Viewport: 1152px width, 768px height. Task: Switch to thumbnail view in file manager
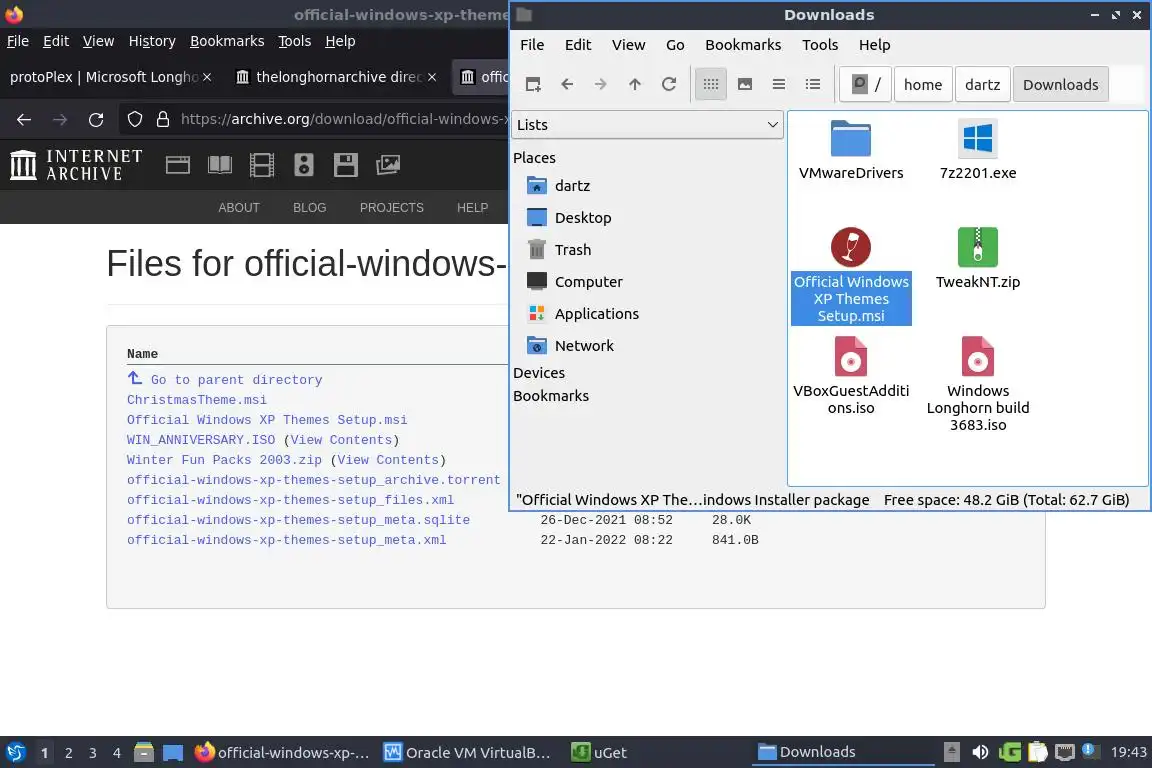tap(744, 85)
